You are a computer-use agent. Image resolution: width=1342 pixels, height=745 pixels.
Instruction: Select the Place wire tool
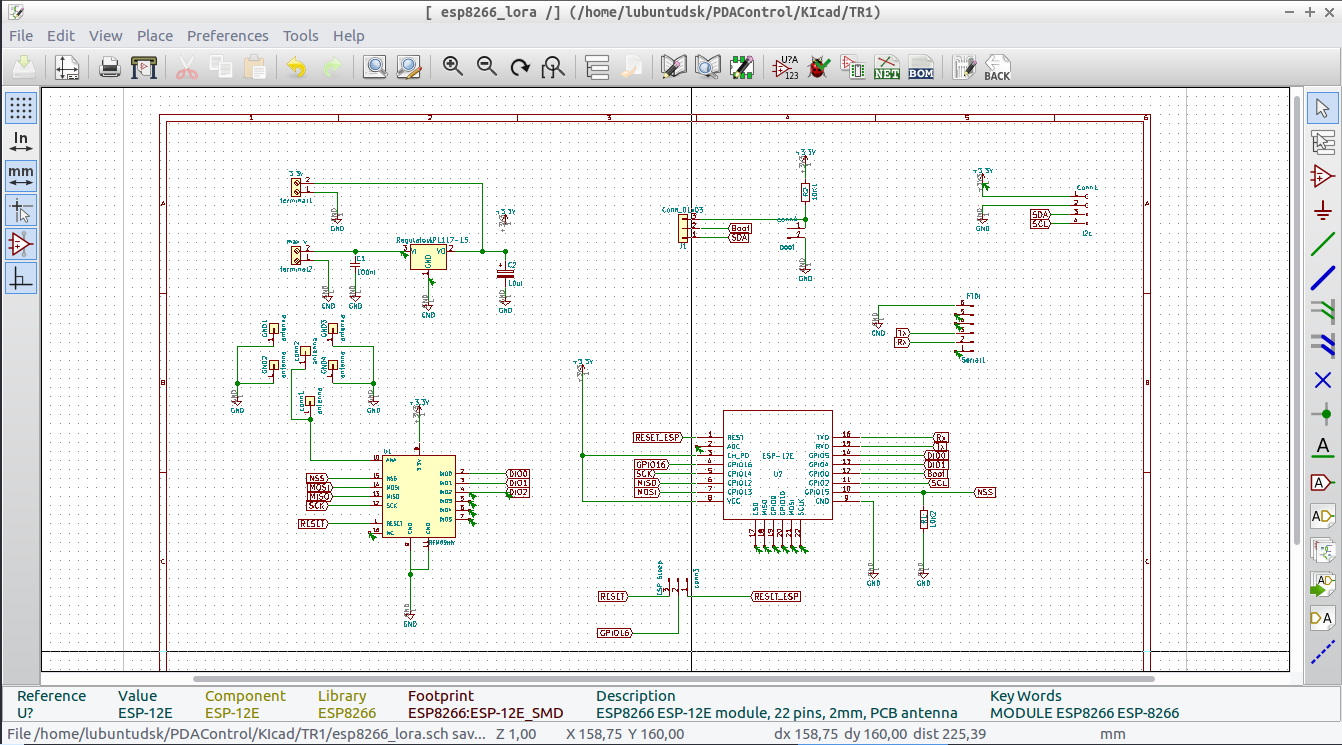(x=1323, y=245)
